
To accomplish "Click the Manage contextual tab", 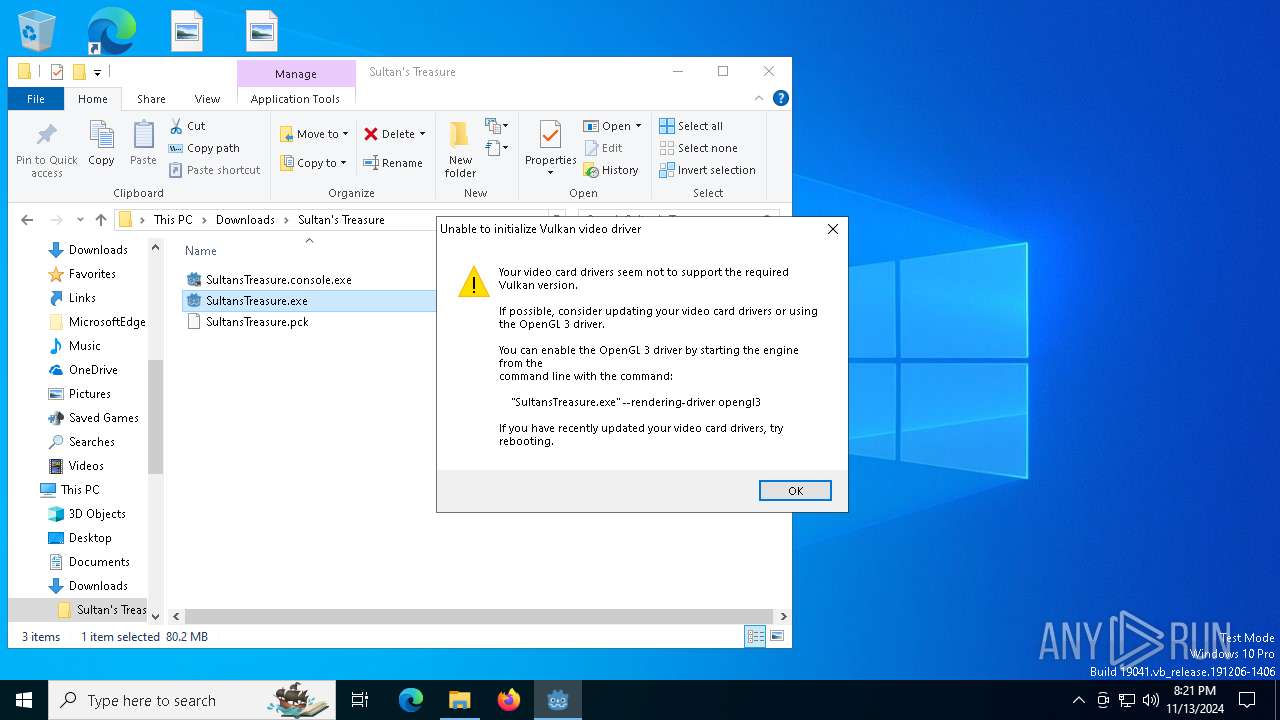I will [x=296, y=74].
